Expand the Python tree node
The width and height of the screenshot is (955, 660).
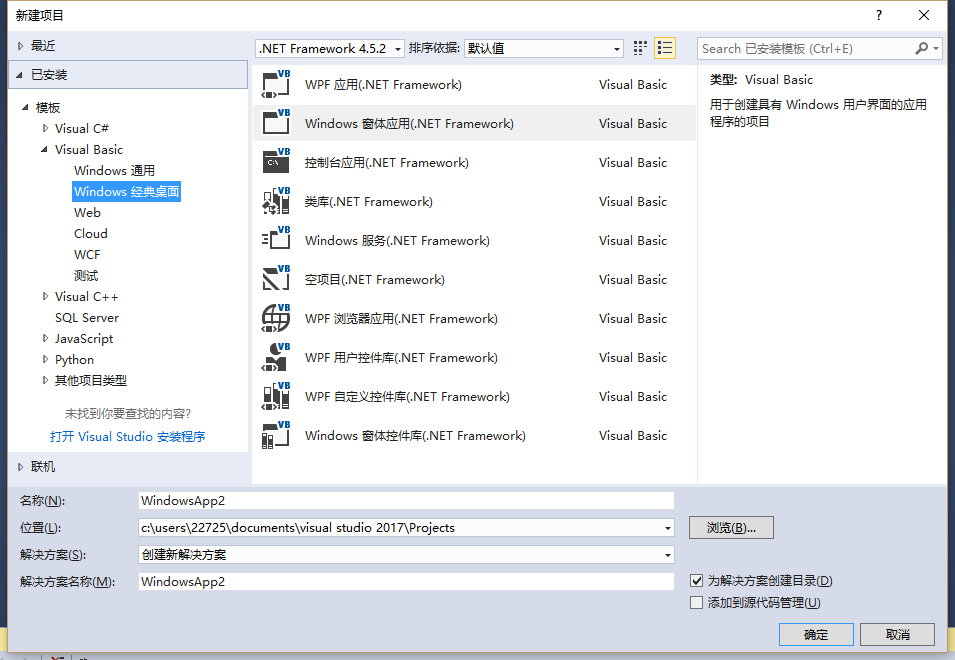pyautogui.click(x=45, y=359)
